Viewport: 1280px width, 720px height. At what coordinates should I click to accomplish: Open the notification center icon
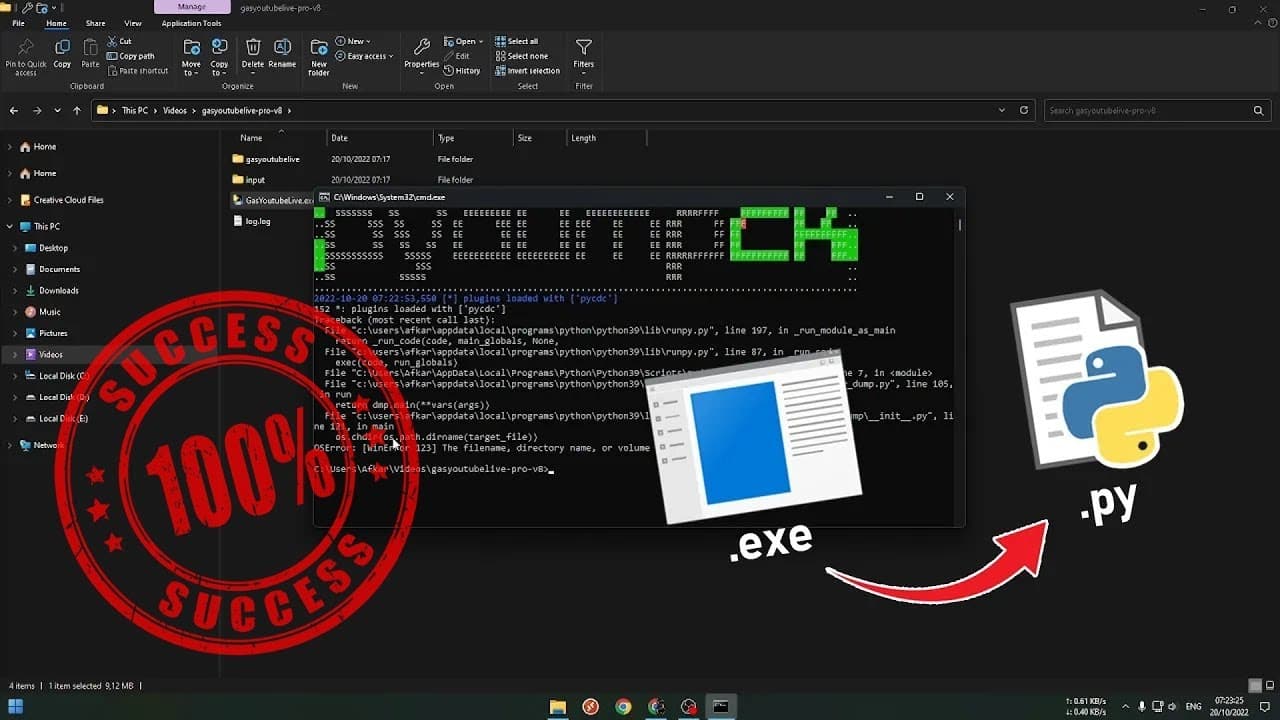1264,707
